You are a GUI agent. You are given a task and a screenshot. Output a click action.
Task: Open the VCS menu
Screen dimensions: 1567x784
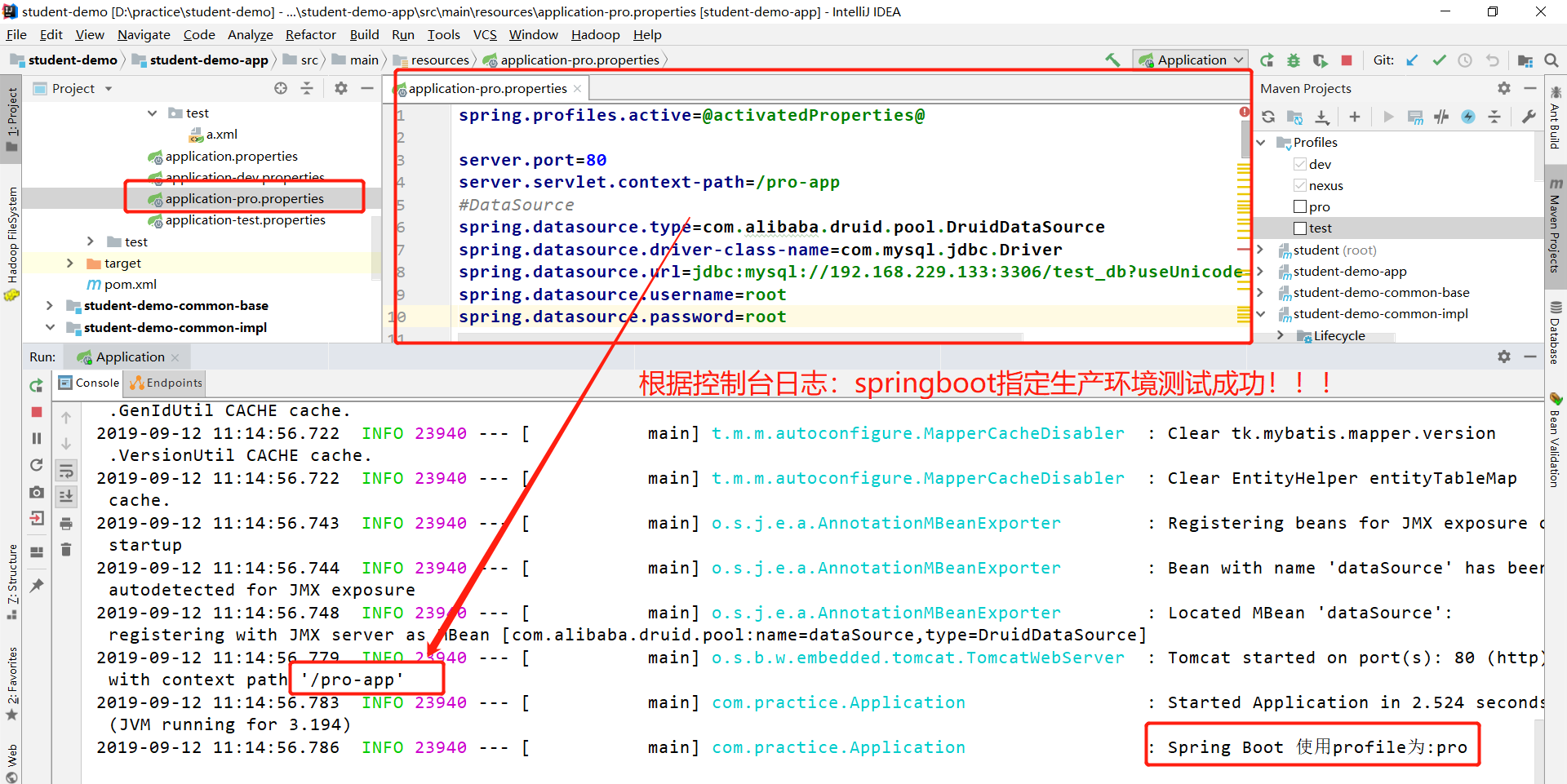(485, 34)
